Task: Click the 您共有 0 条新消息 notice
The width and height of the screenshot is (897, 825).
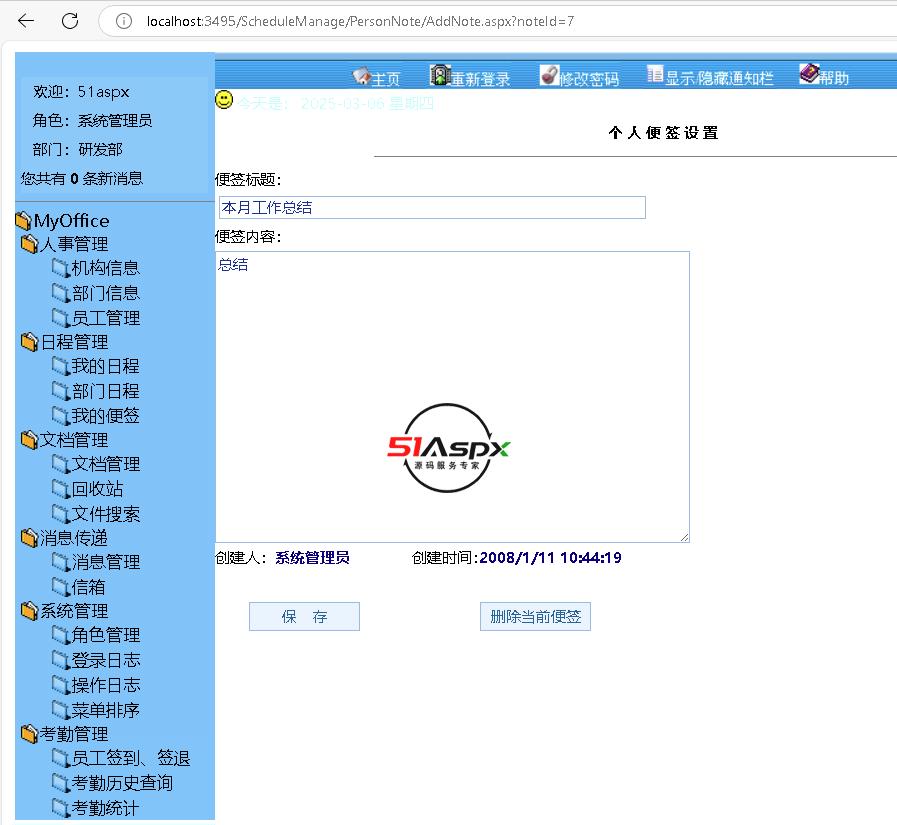Action: pos(82,179)
